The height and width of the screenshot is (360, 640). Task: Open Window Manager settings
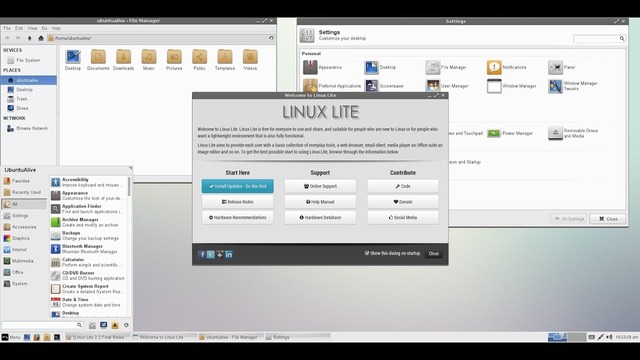(511, 86)
